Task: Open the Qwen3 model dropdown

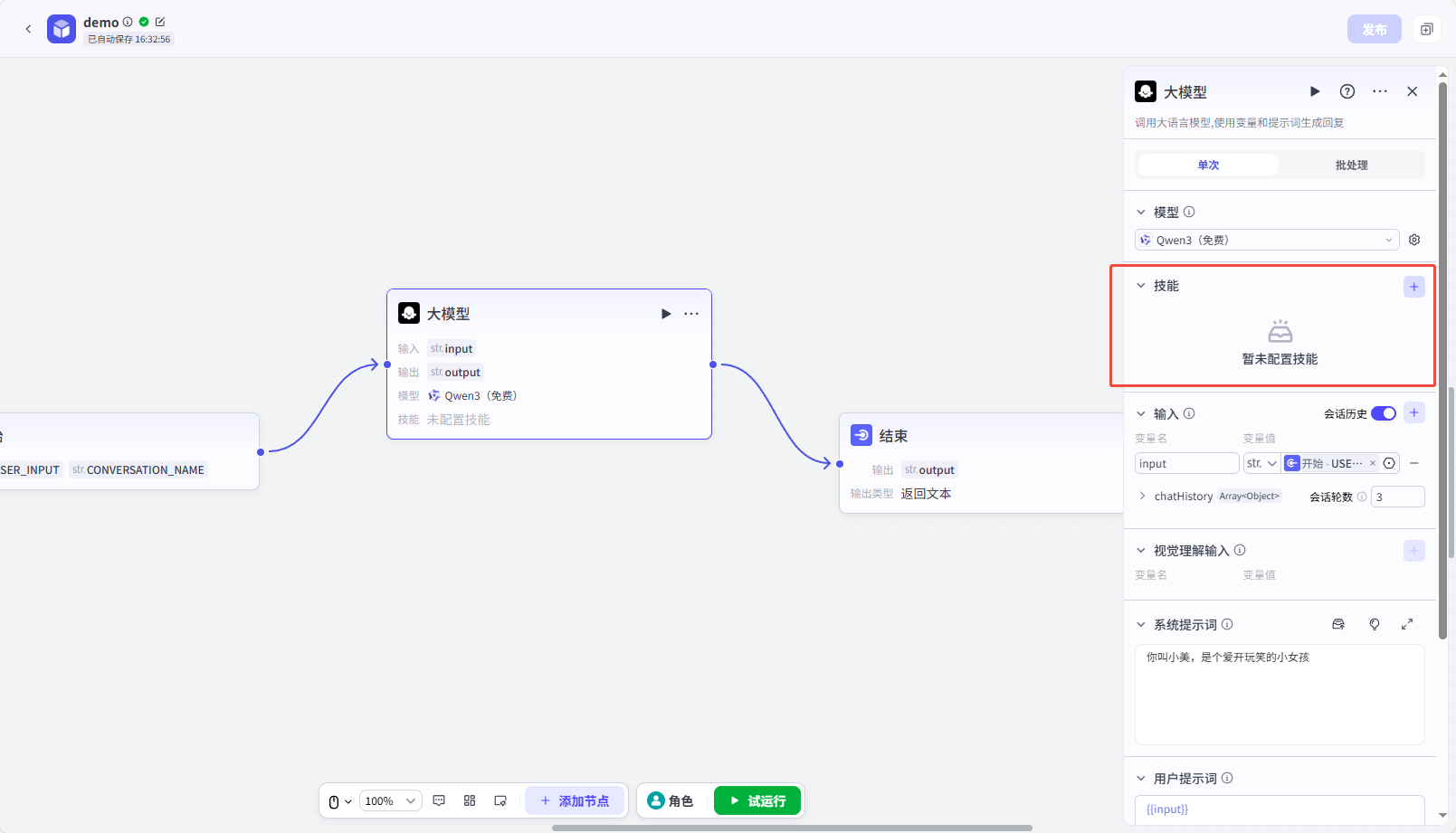Action: [1267, 240]
